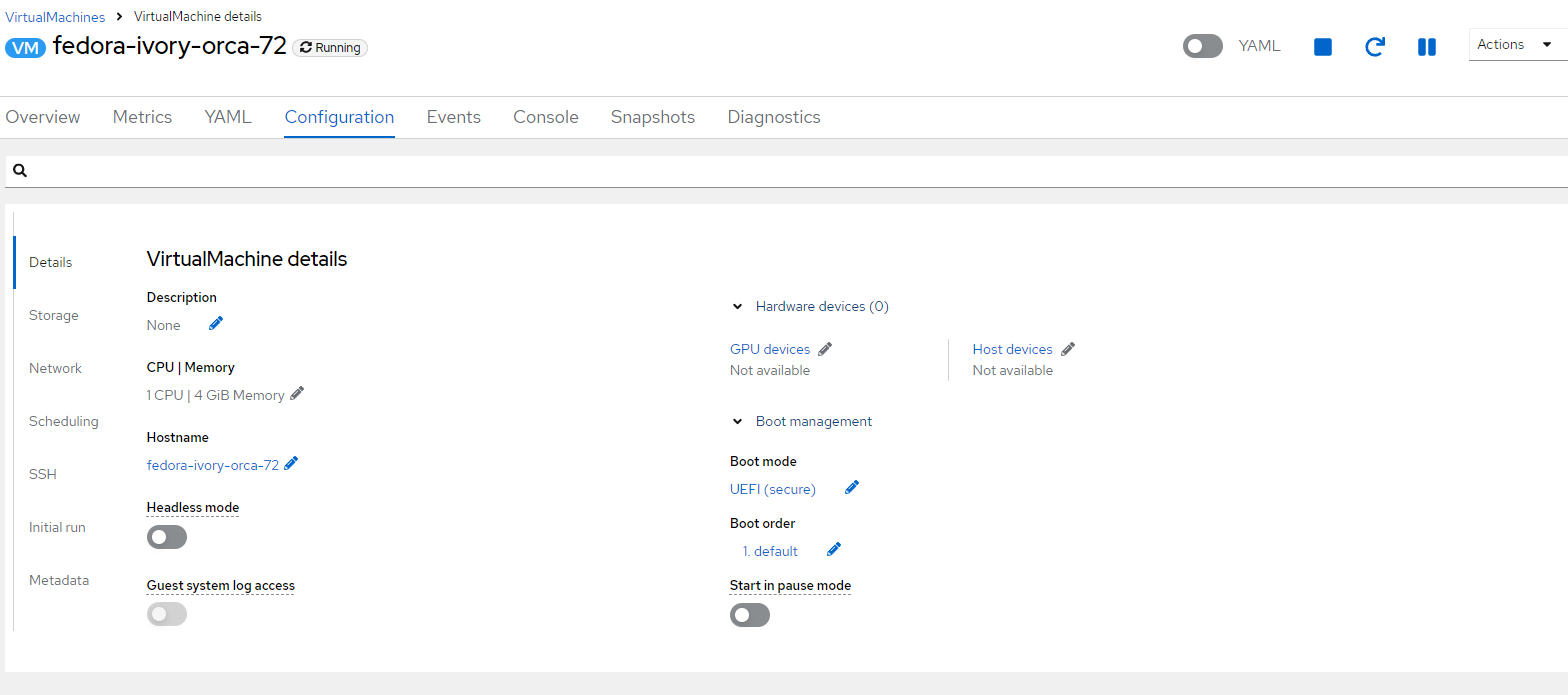
Task: Select Metadata in side navigation
Action: (59, 580)
